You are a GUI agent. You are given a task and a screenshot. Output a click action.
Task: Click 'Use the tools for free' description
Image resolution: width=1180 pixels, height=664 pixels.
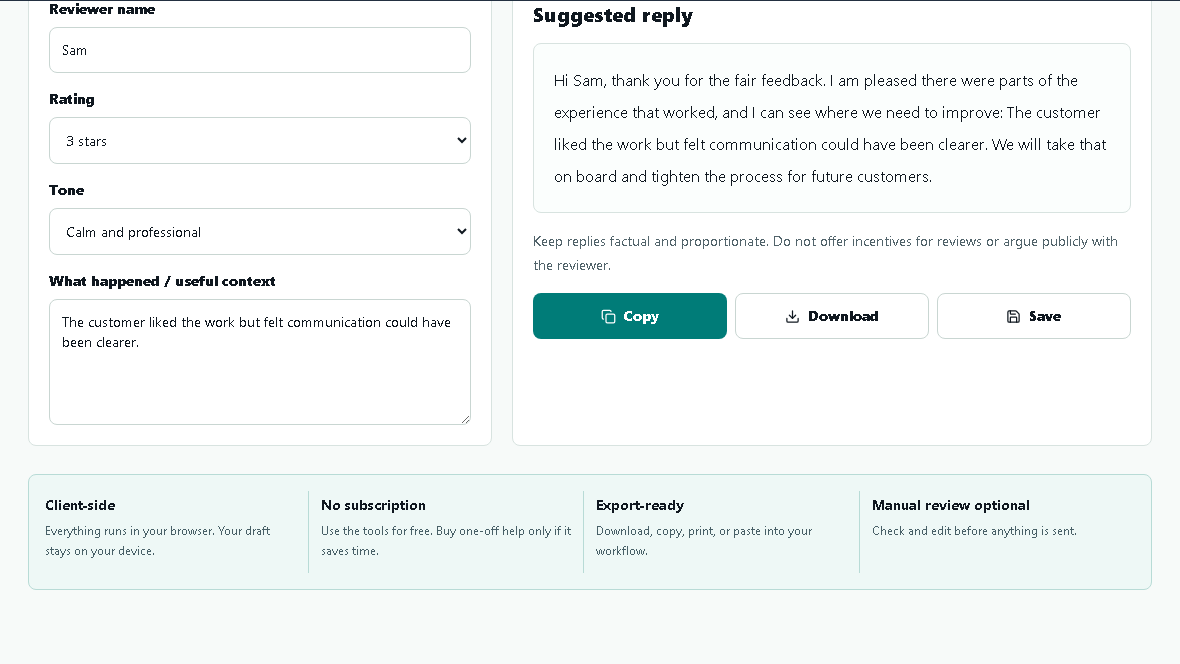click(446, 541)
